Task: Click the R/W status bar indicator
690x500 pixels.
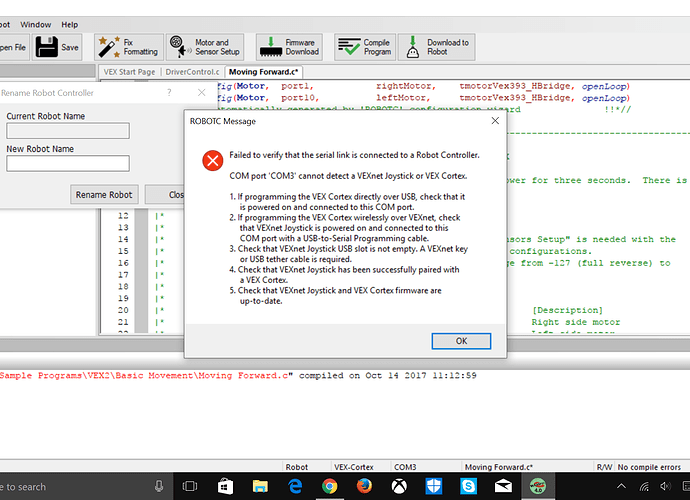Action: [x=604, y=467]
